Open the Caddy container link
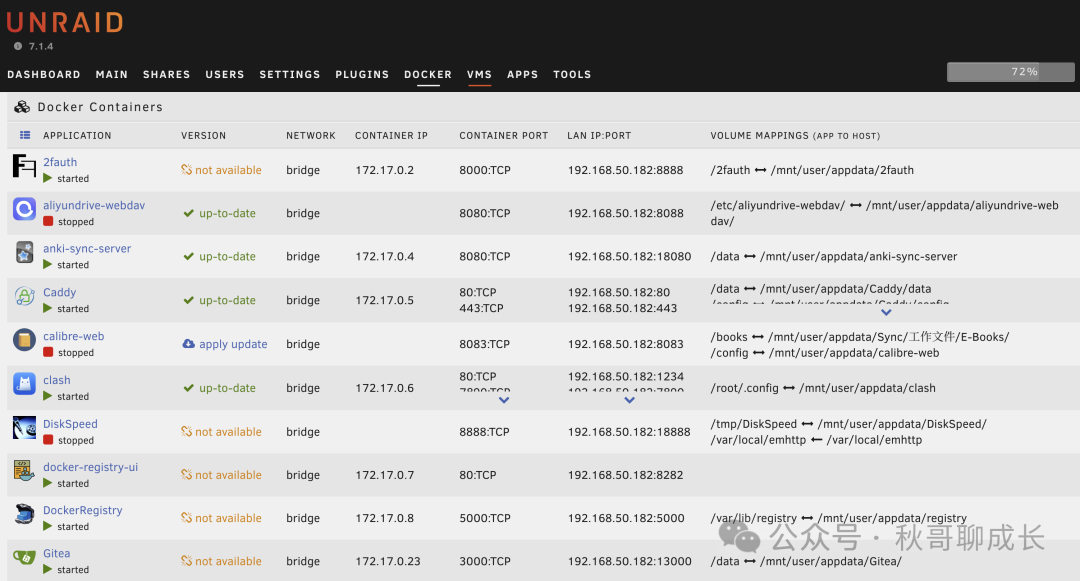1080x581 pixels. (x=59, y=293)
